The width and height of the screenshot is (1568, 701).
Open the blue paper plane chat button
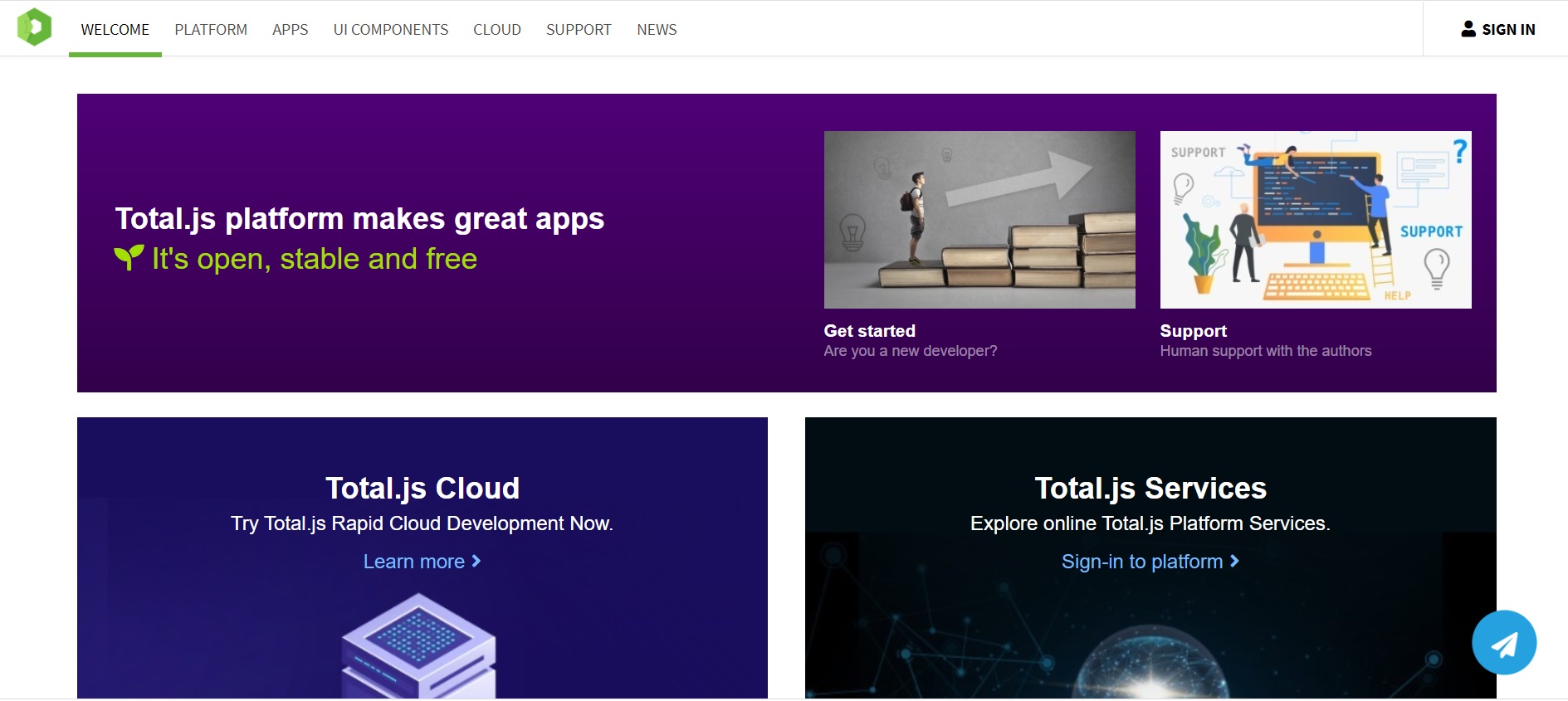[x=1503, y=643]
